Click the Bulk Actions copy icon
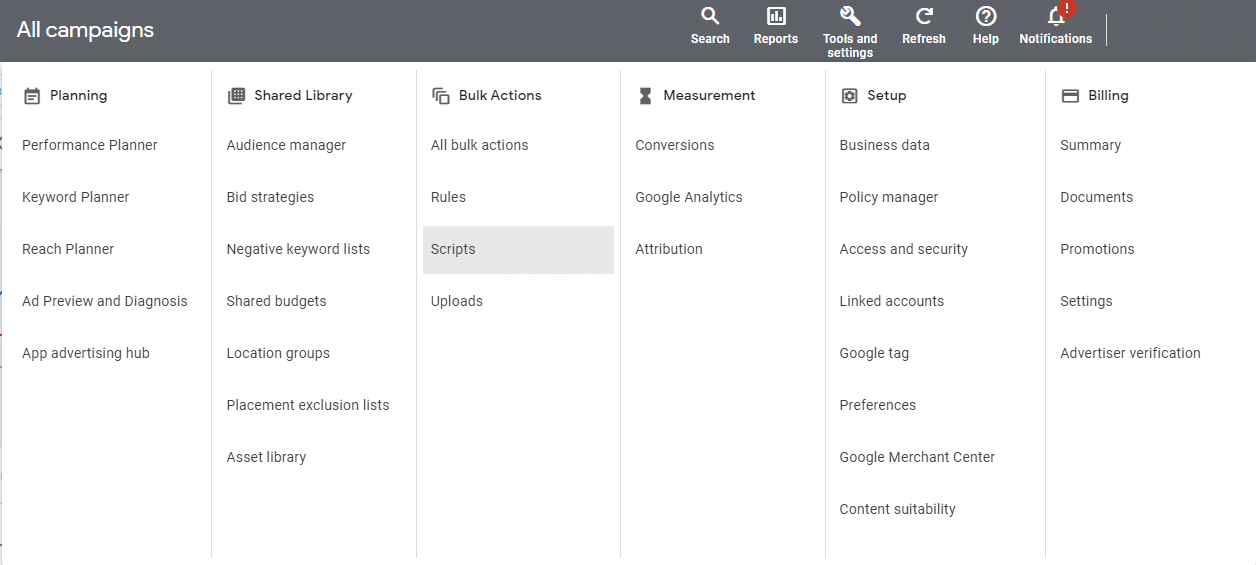The width and height of the screenshot is (1256, 565). click(440, 96)
